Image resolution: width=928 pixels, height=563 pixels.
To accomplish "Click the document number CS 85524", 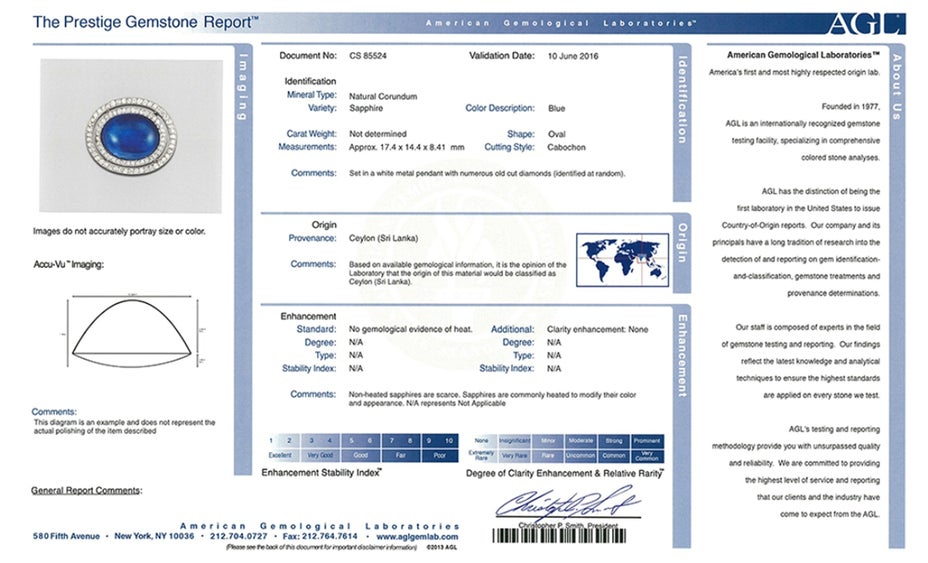I will tap(370, 56).
